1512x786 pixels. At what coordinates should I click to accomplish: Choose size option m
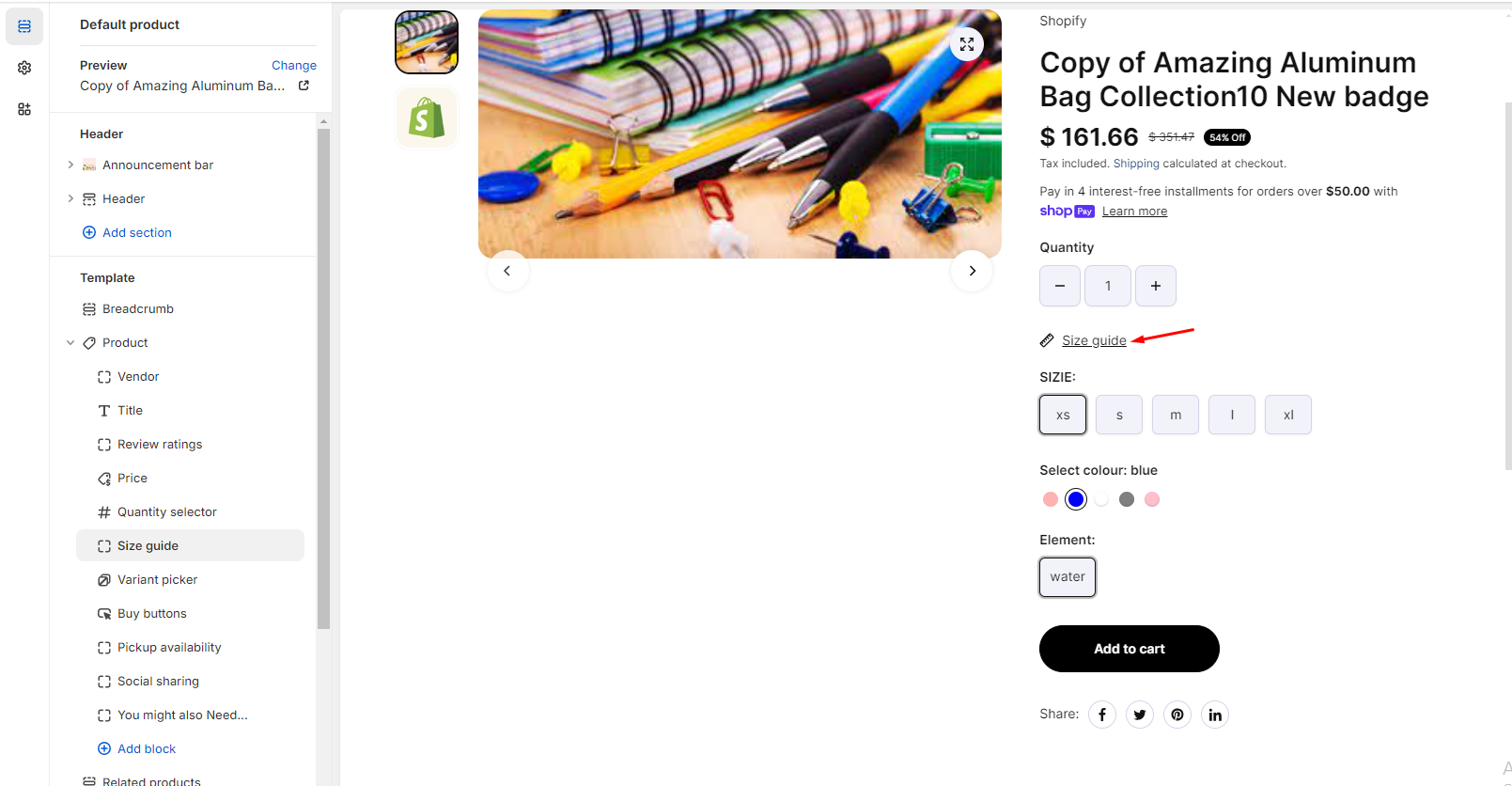(1176, 415)
